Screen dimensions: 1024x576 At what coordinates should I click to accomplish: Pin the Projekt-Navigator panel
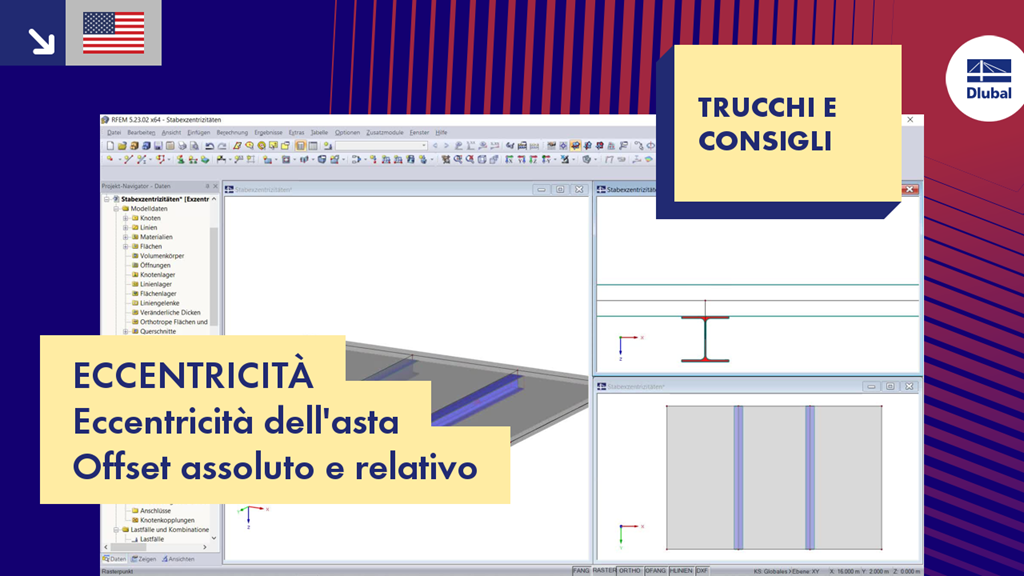tap(208, 186)
